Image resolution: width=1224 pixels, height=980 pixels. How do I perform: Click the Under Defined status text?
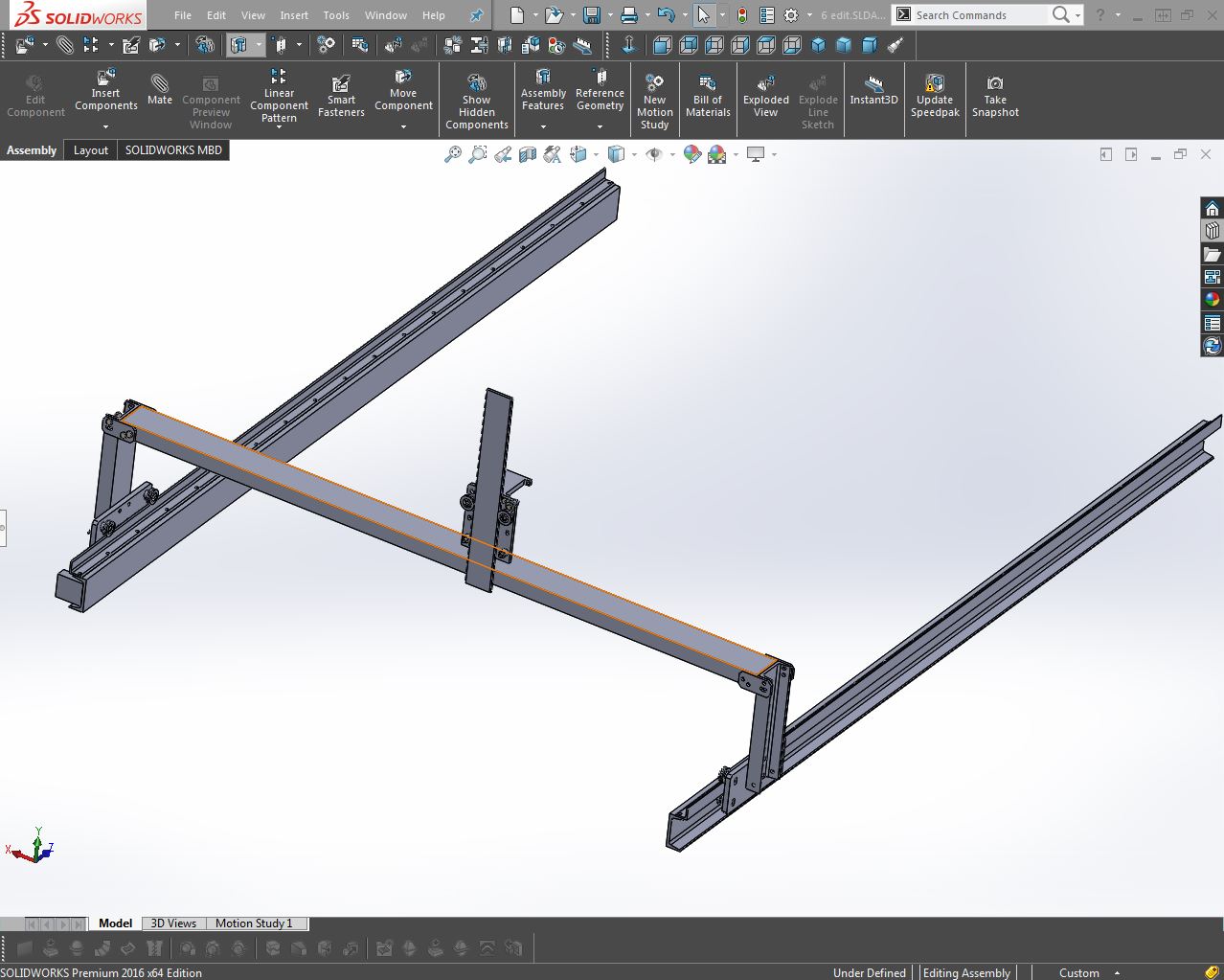click(869, 972)
